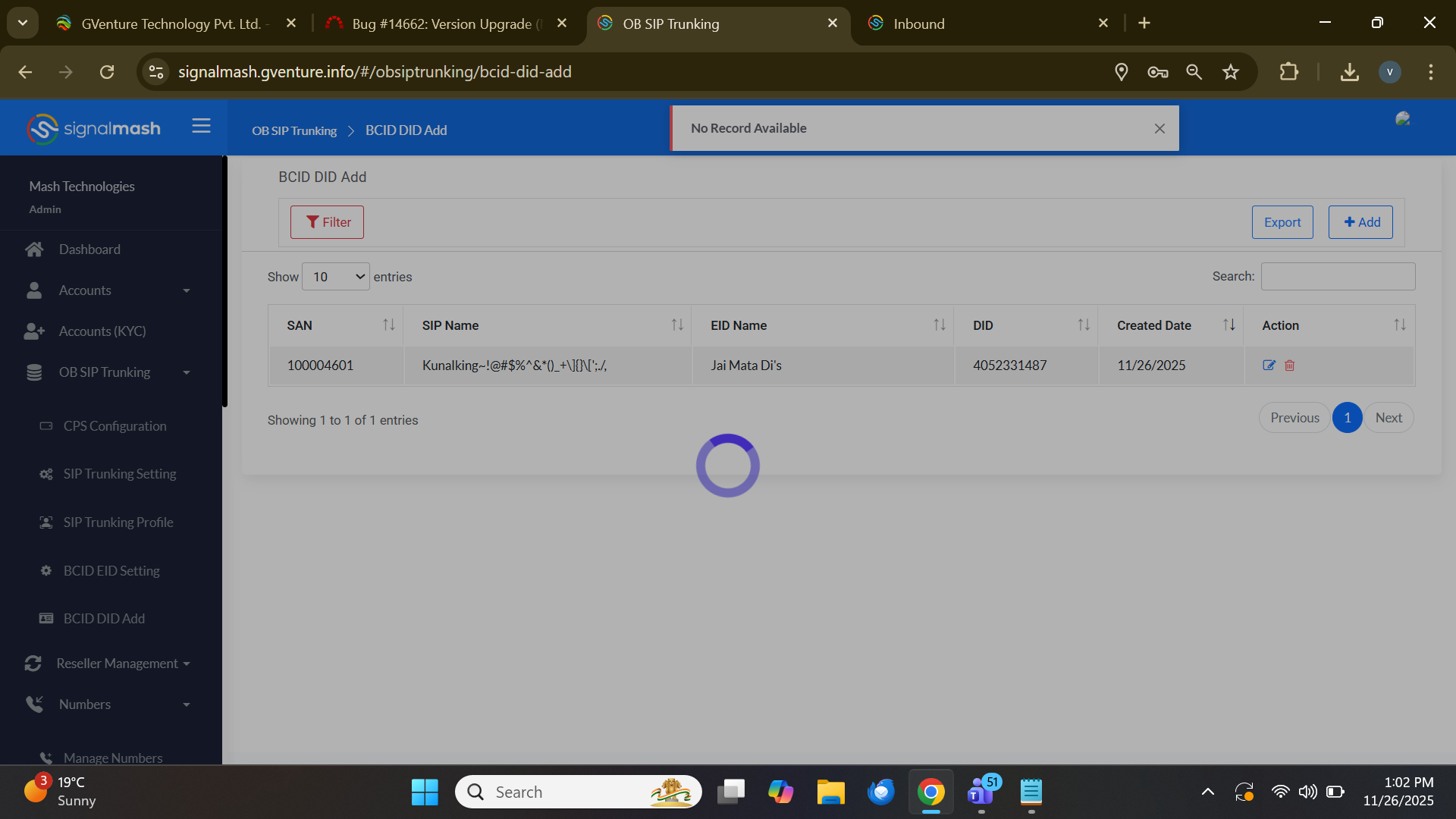Click the edit icon in the table row
Screen dimensions: 1456x819
pos(1269,366)
